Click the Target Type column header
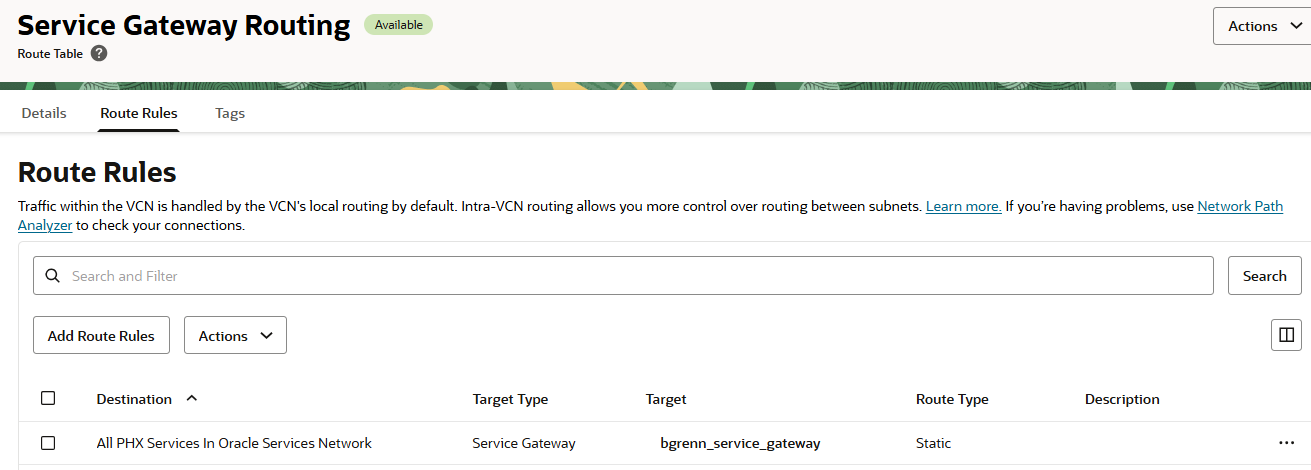 (x=510, y=399)
